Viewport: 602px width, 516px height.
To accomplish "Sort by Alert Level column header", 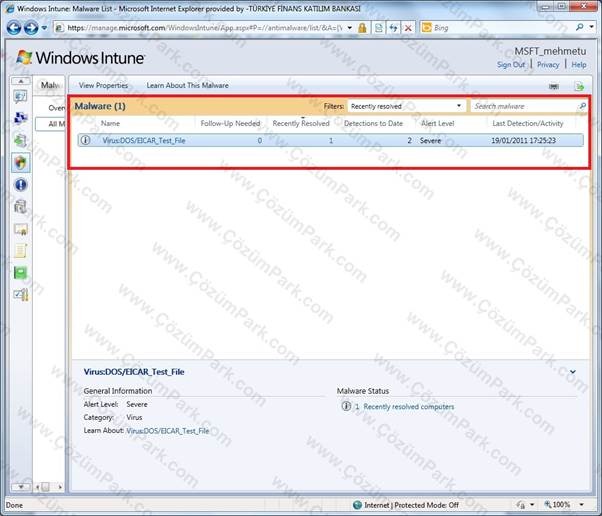I will click(437, 123).
